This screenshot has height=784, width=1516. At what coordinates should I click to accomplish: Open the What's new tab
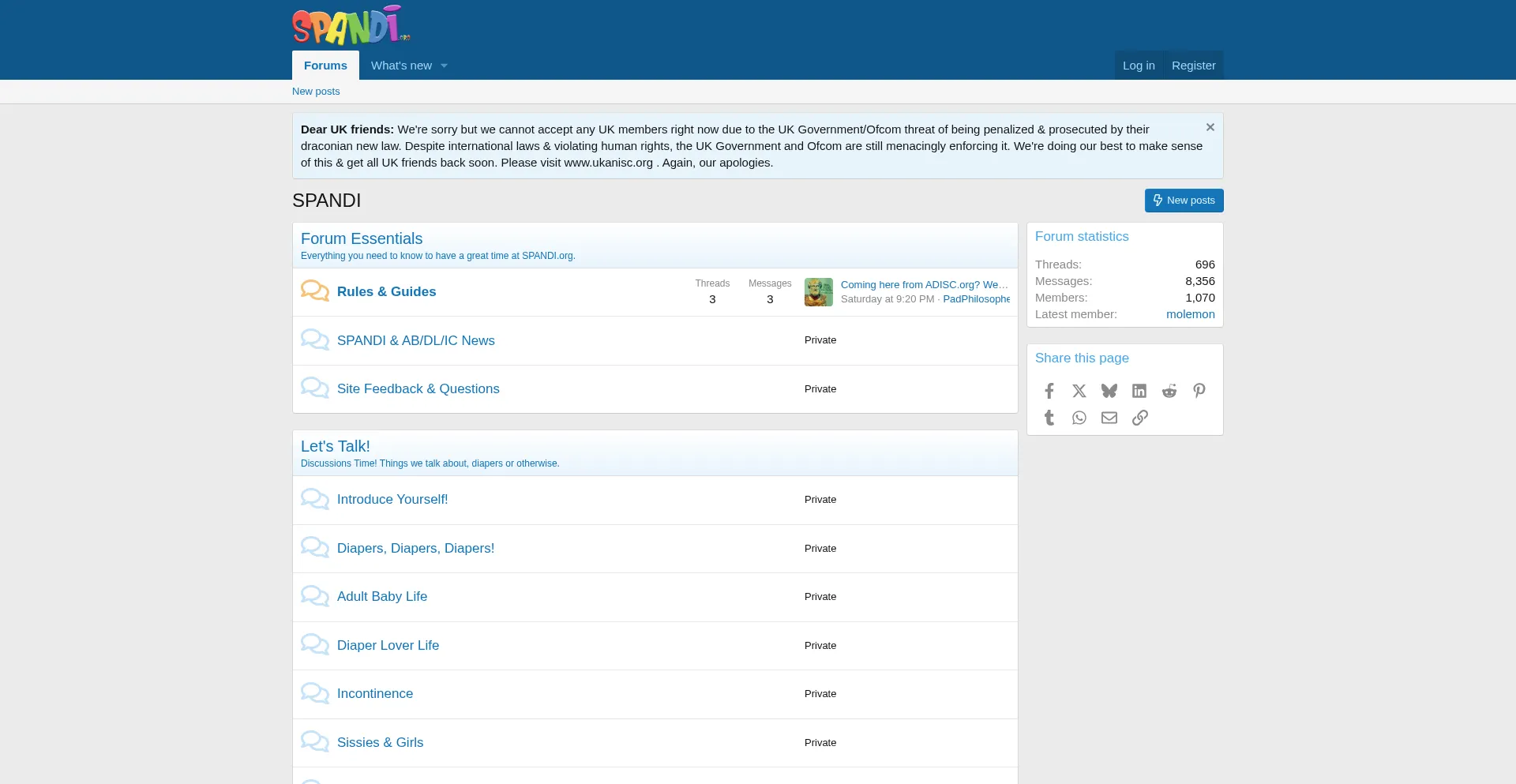tap(401, 66)
